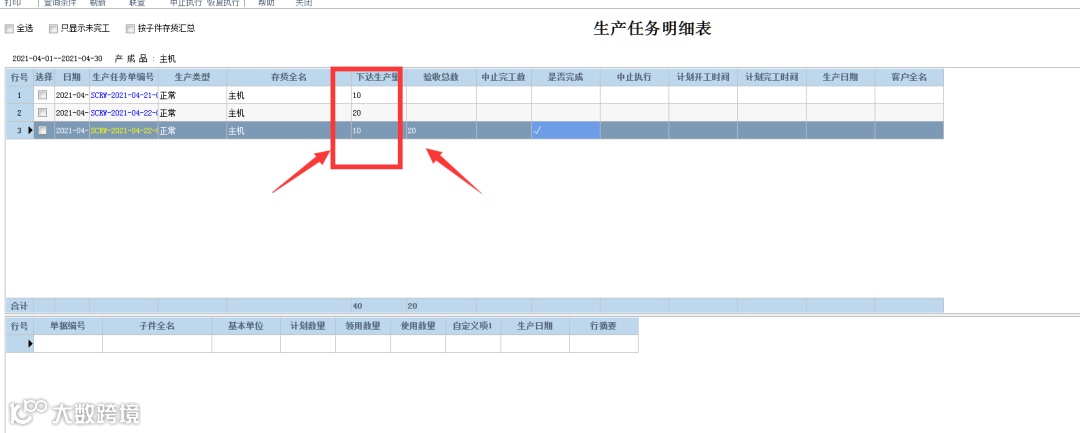Click 主机 inventory name in row 2
The height and width of the screenshot is (433, 1080).
236,113
